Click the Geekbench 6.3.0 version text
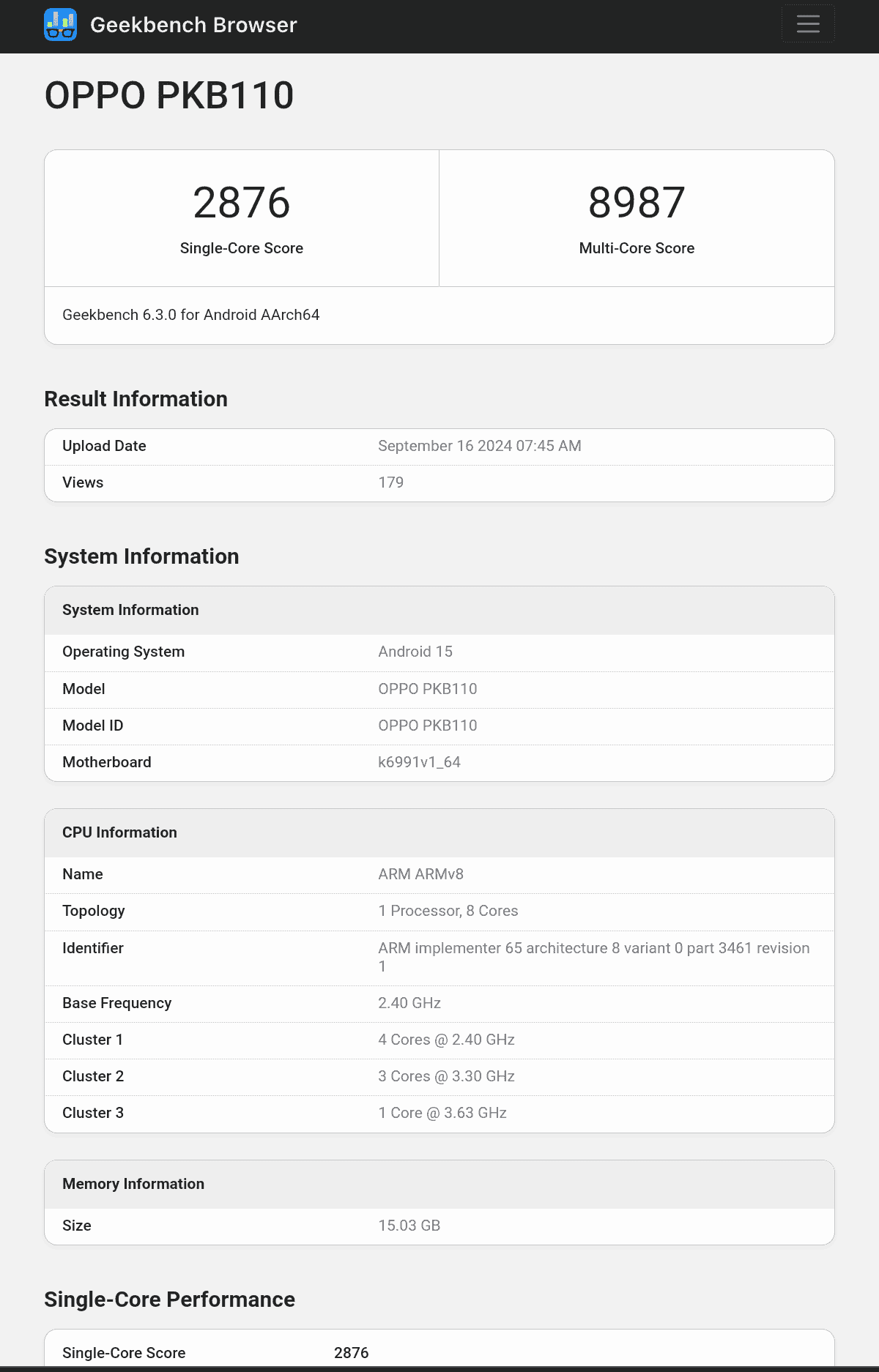 tap(191, 315)
